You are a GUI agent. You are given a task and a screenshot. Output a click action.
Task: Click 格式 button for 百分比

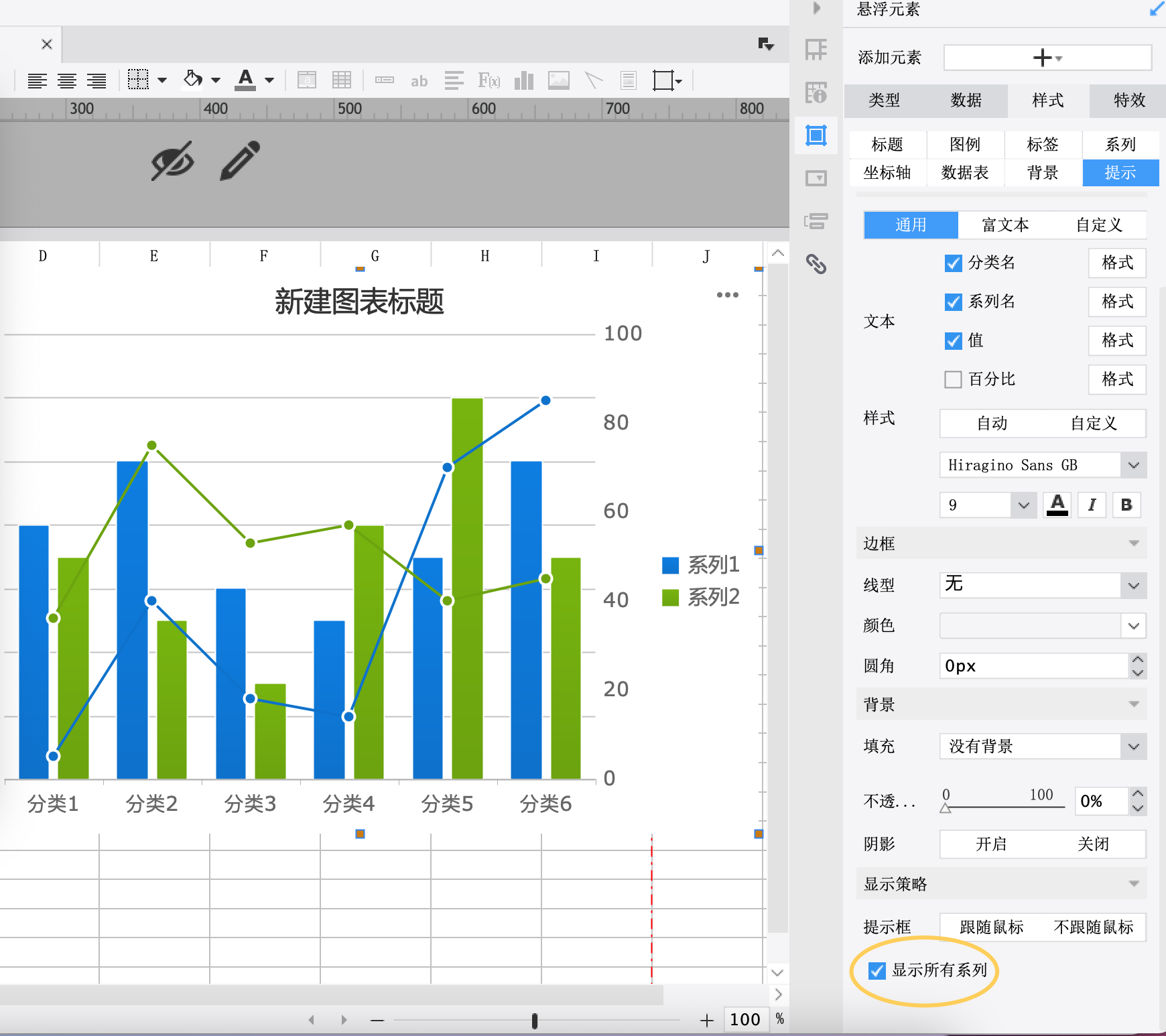click(1117, 379)
